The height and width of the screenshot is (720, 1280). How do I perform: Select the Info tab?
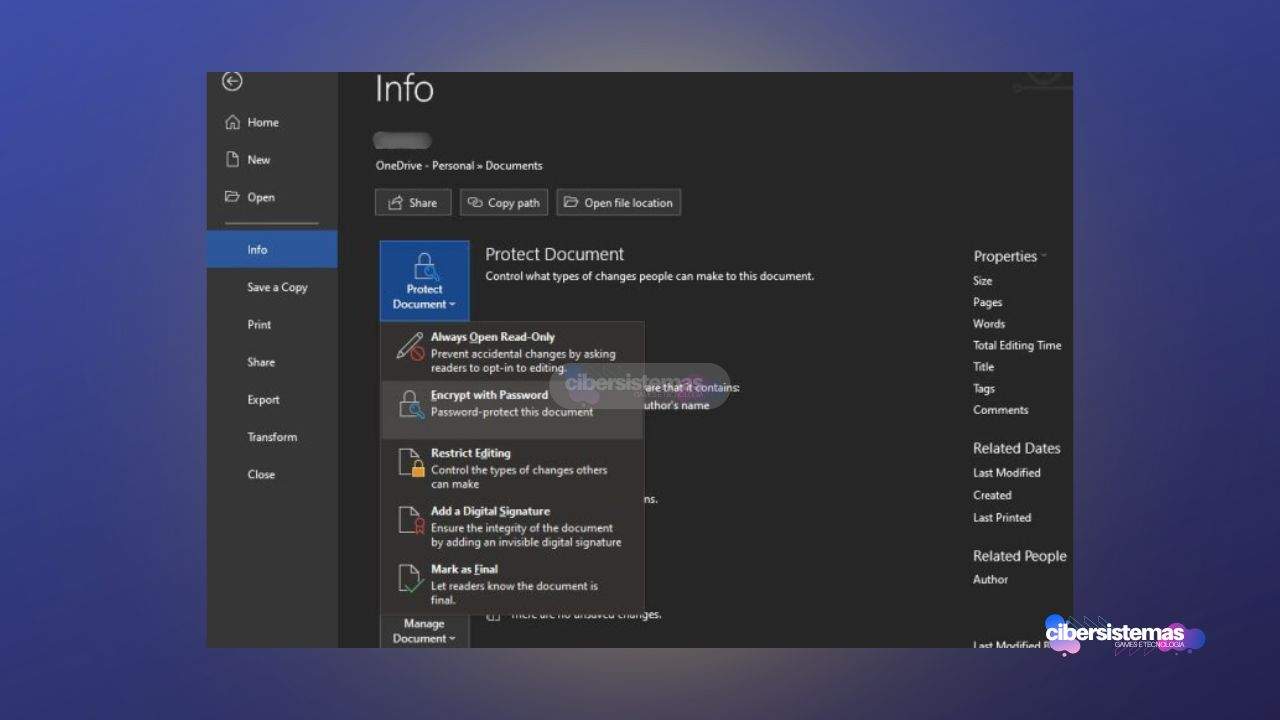[272, 250]
